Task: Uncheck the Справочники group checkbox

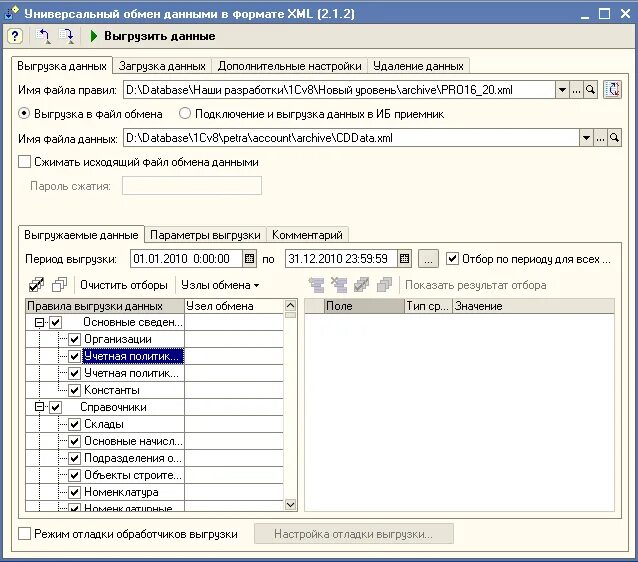Action: point(56,407)
